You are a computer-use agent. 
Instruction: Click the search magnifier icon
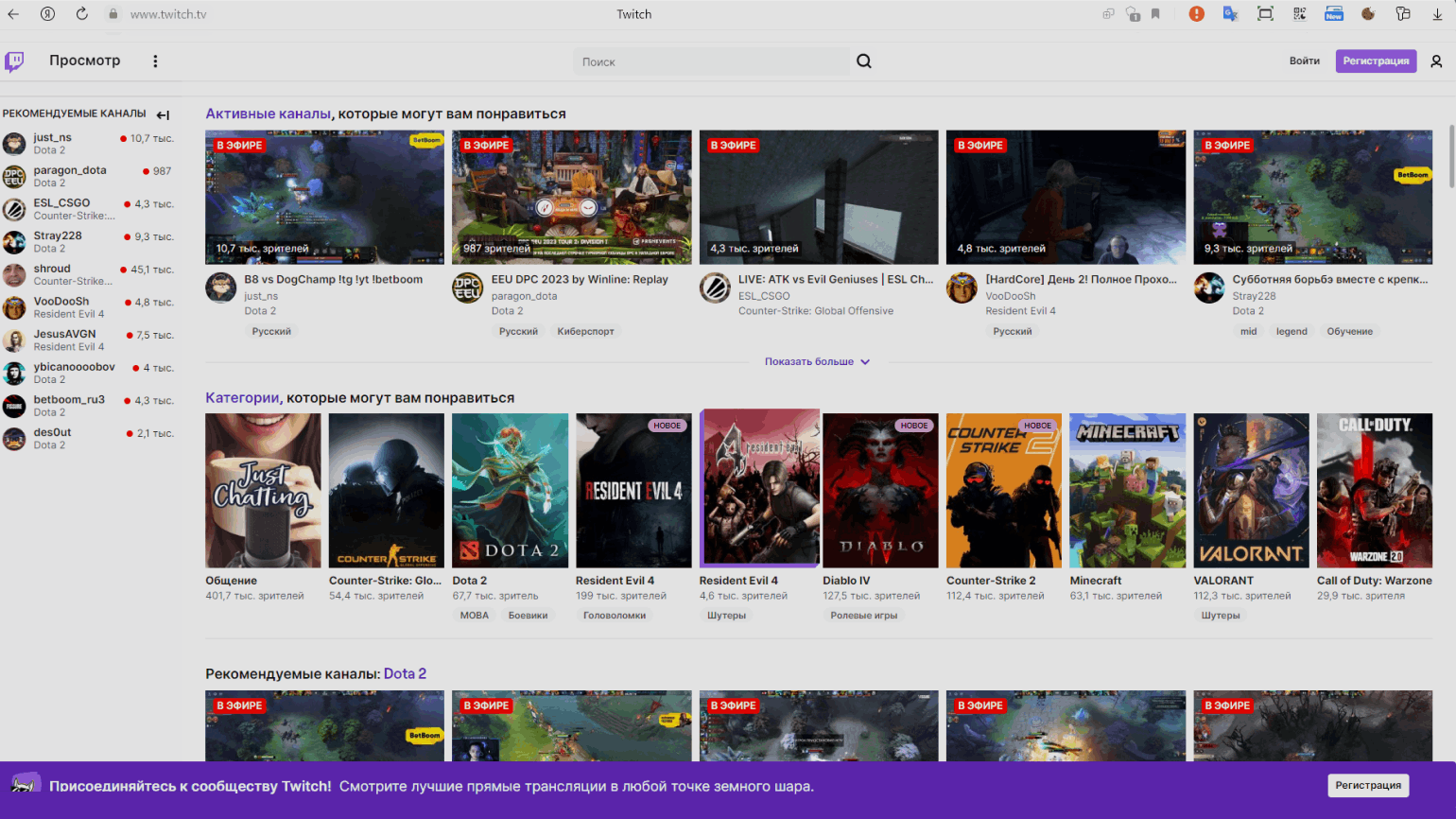click(x=864, y=61)
